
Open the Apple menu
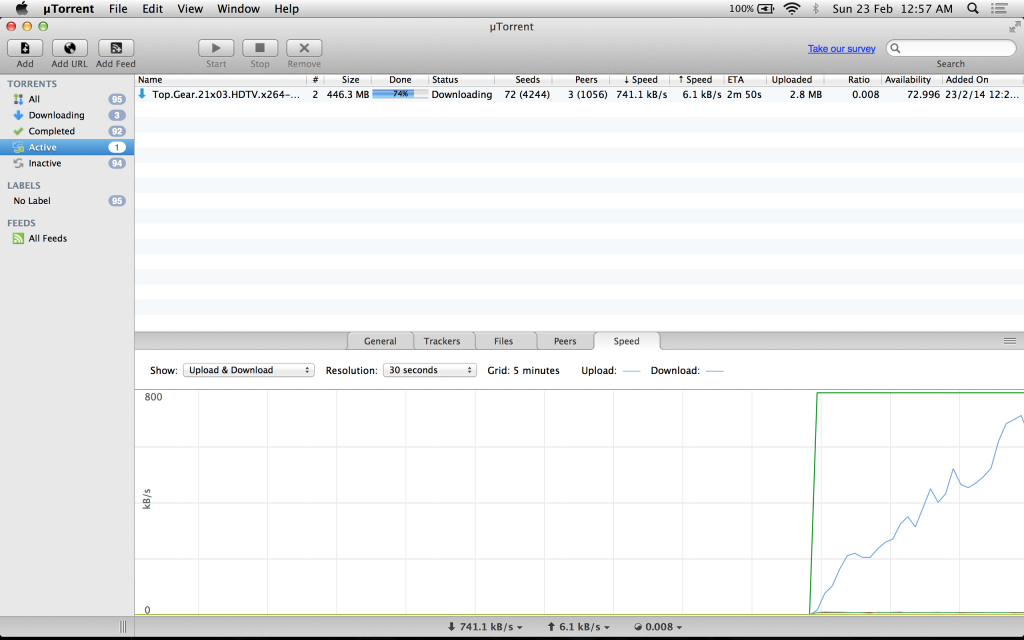22,8
